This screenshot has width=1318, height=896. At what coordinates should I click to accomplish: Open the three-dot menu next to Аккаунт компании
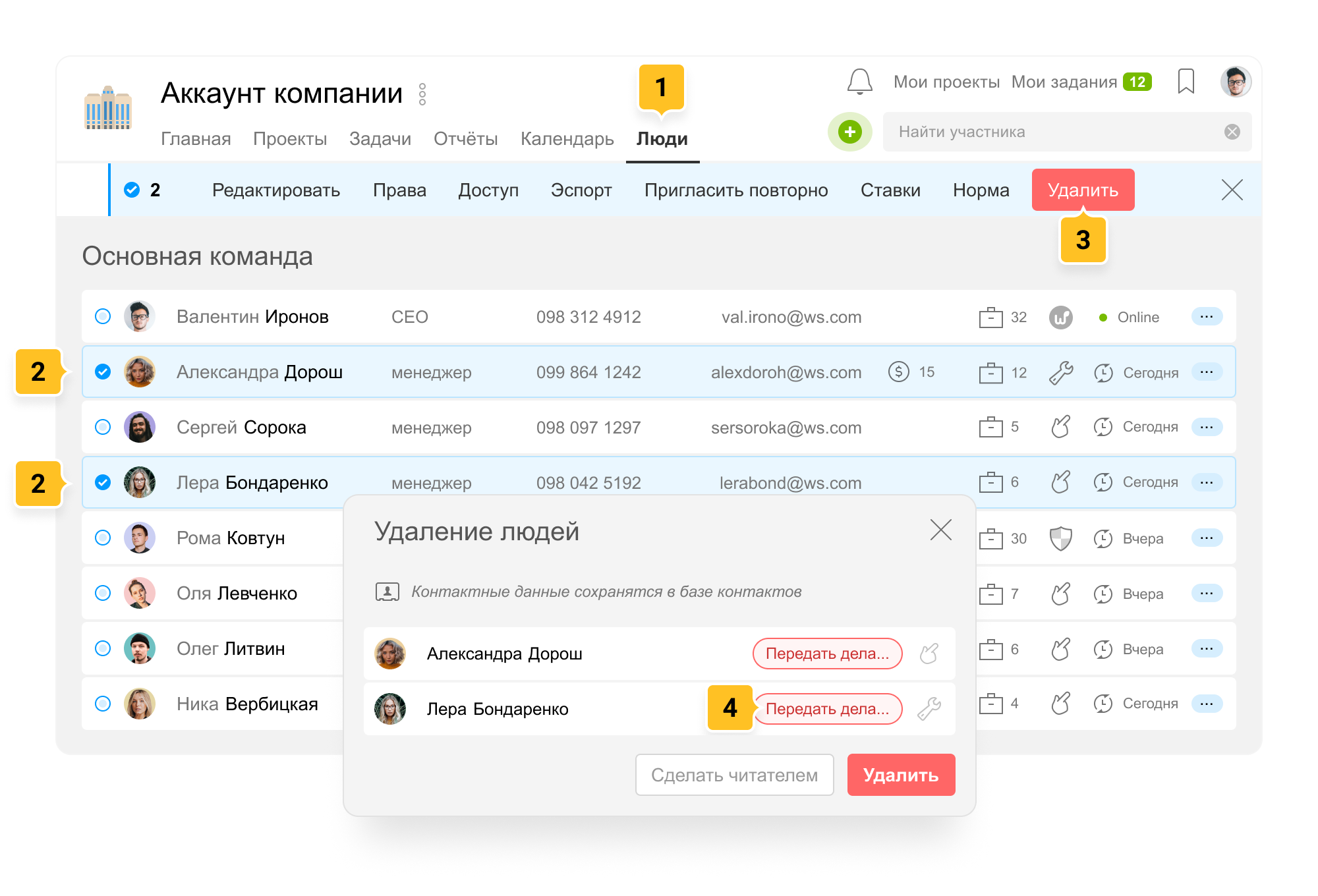[422, 94]
